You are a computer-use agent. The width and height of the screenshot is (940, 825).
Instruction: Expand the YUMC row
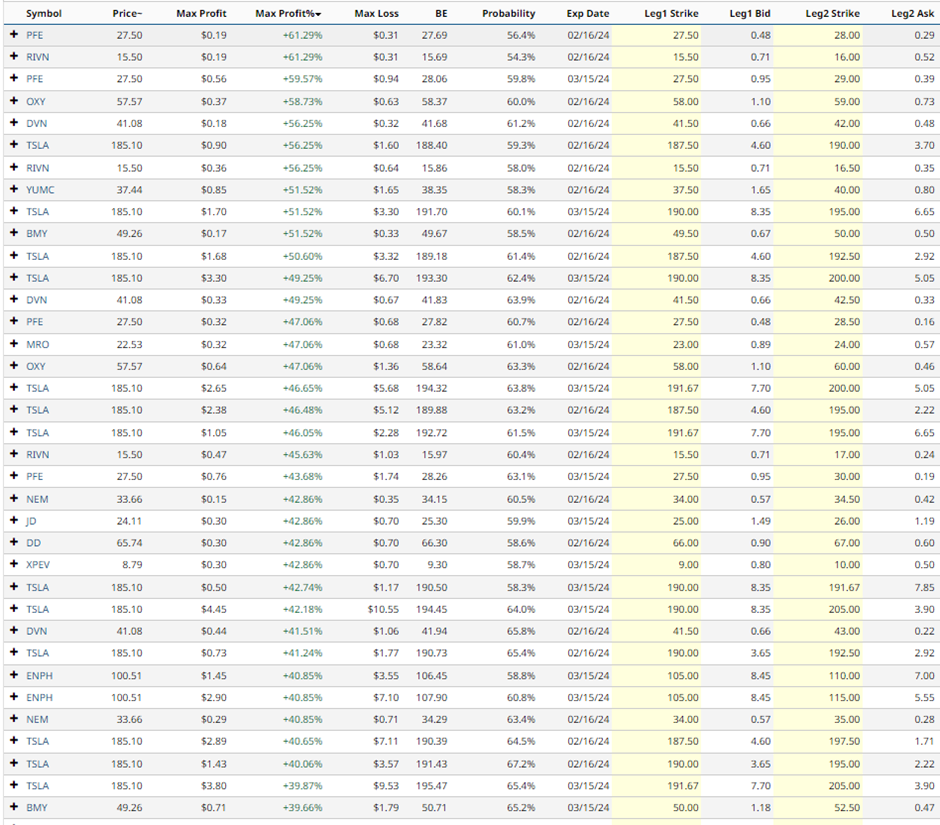pos(14,189)
